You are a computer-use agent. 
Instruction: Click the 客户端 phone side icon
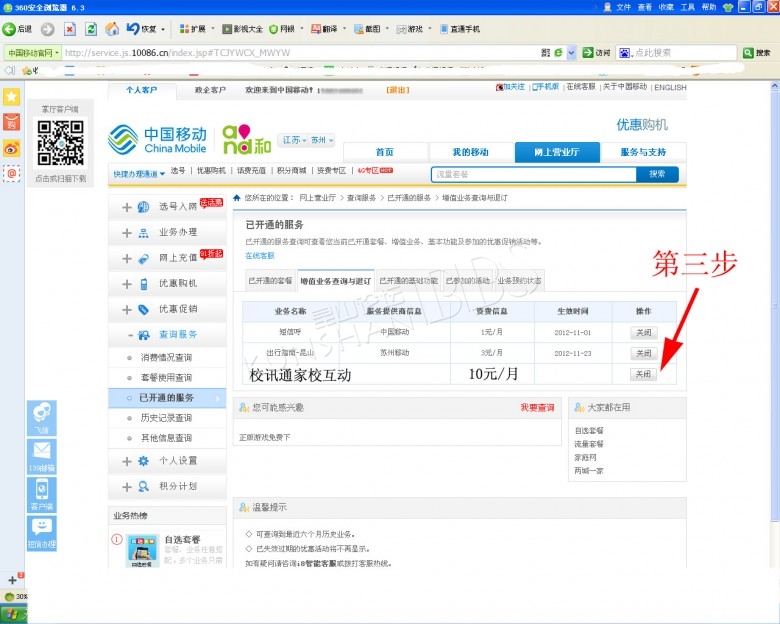tap(42, 494)
